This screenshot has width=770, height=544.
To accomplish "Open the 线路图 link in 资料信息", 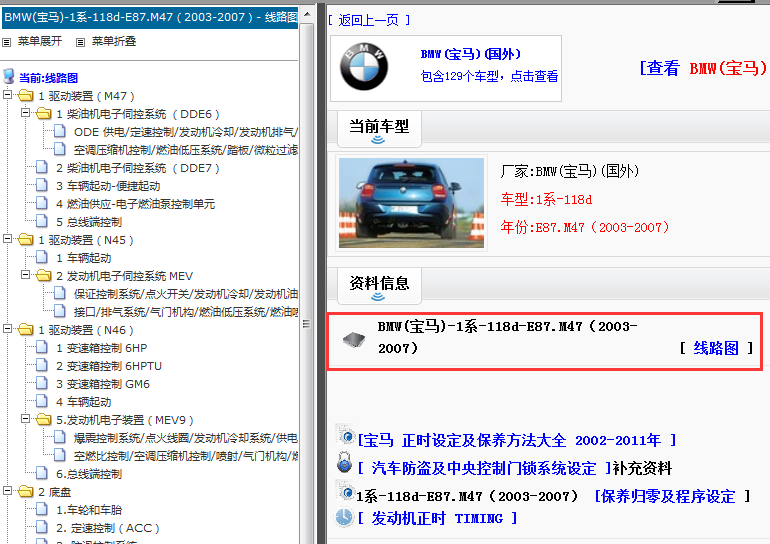I will pyautogui.click(x=716, y=348).
